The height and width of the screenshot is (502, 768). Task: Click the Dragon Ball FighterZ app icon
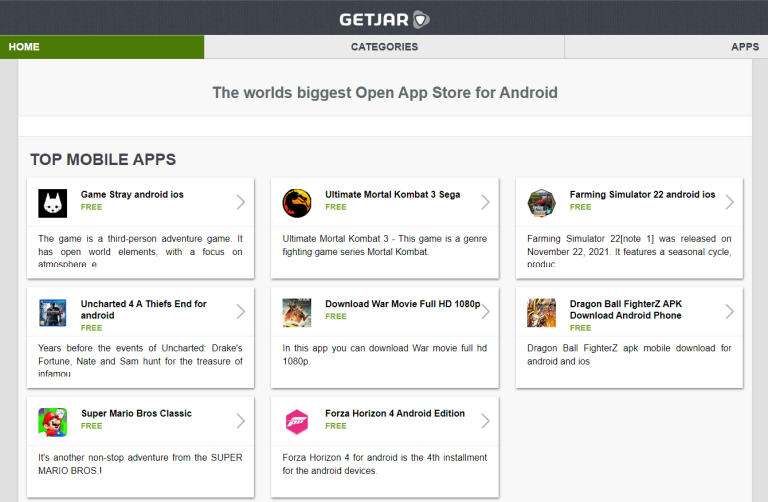541,313
